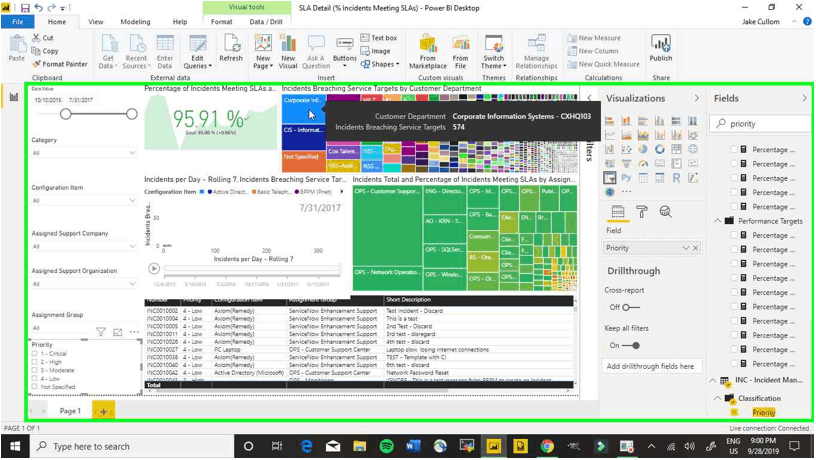
Task: Open the Priority field well dropdown arrow
Action: tap(686, 248)
